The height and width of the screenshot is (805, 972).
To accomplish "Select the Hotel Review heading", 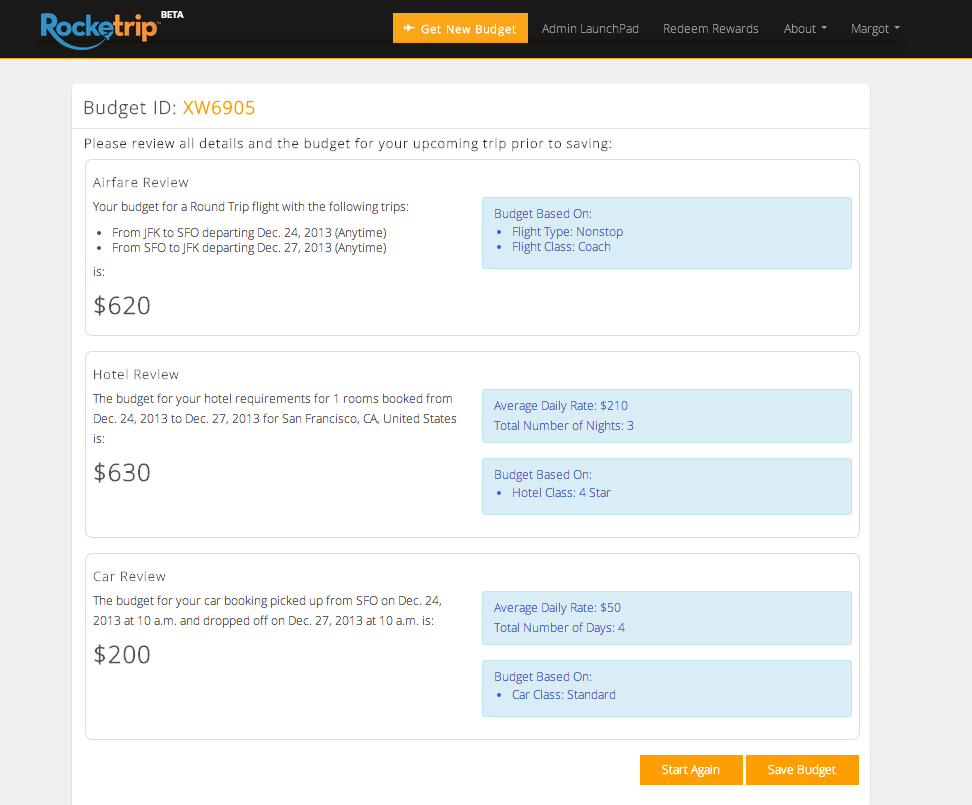I will pos(136,375).
